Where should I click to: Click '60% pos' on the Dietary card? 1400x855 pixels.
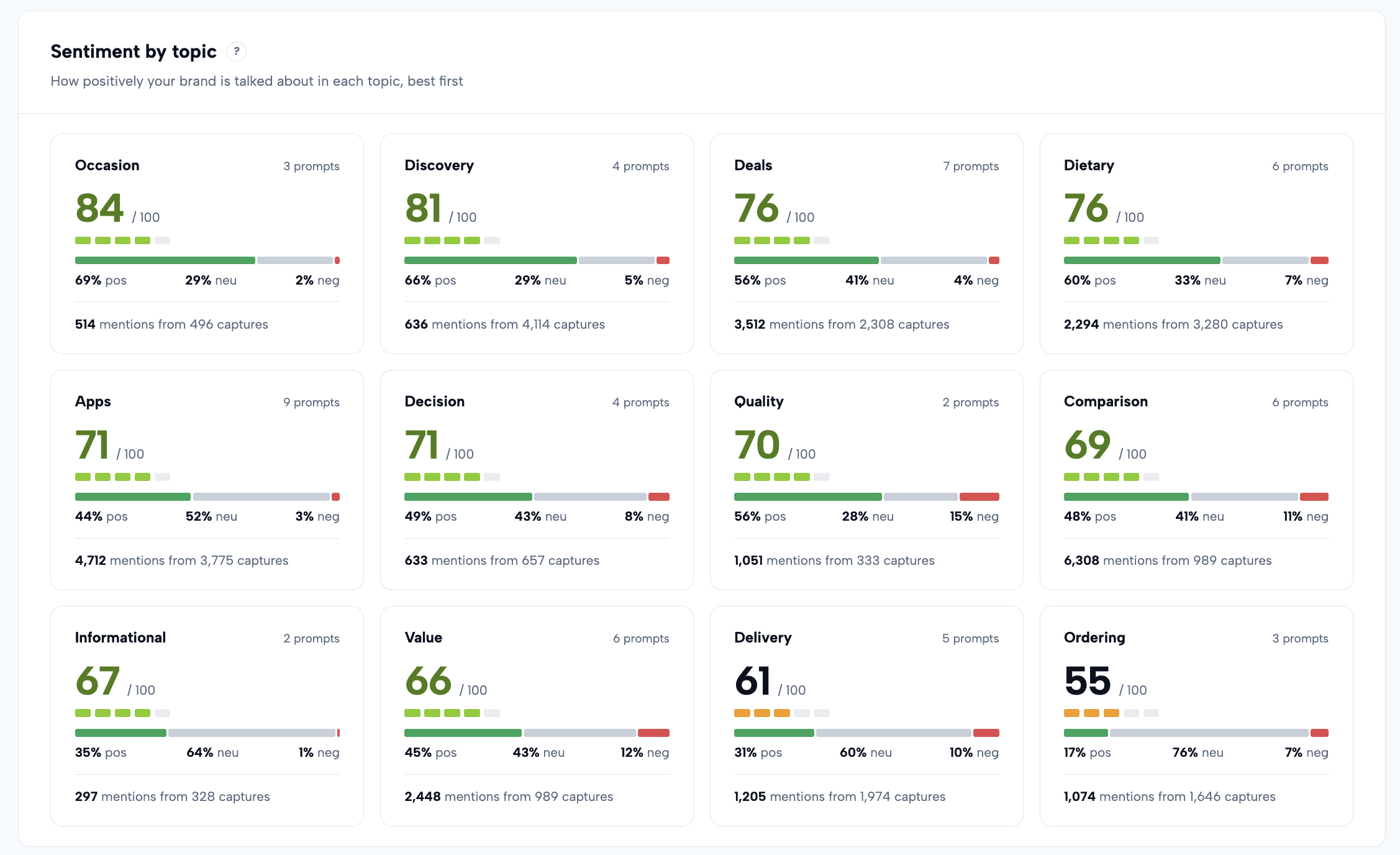point(1089,280)
